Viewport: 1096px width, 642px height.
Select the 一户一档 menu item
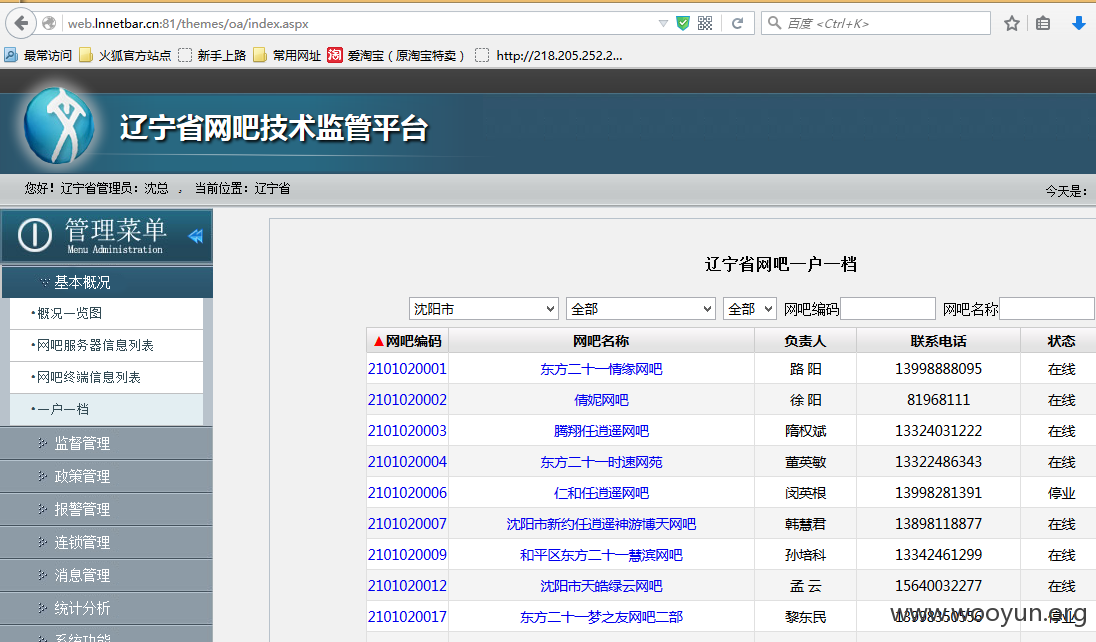pyautogui.click(x=106, y=409)
